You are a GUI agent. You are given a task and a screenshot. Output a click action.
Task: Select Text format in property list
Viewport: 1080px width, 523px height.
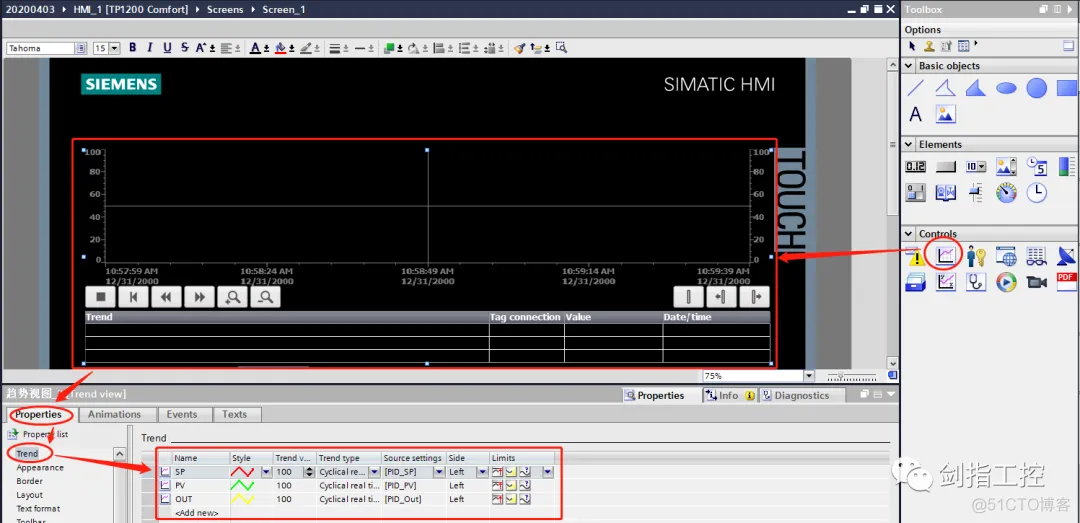click(38, 509)
